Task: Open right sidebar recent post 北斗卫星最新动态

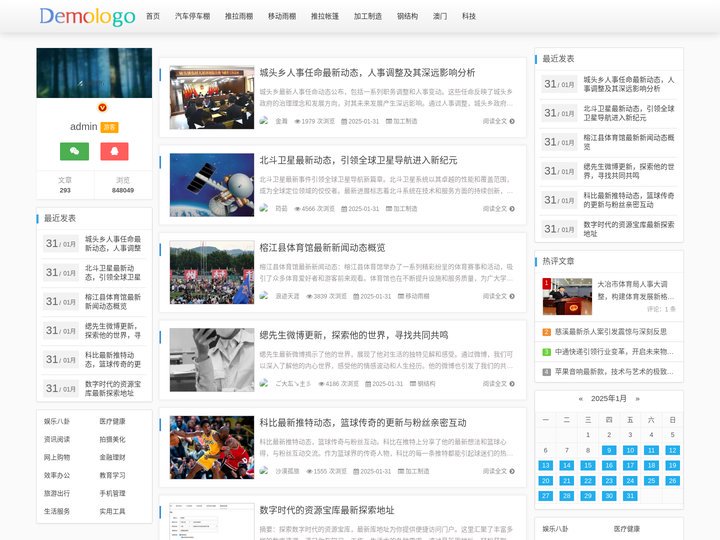Action: [x=629, y=113]
